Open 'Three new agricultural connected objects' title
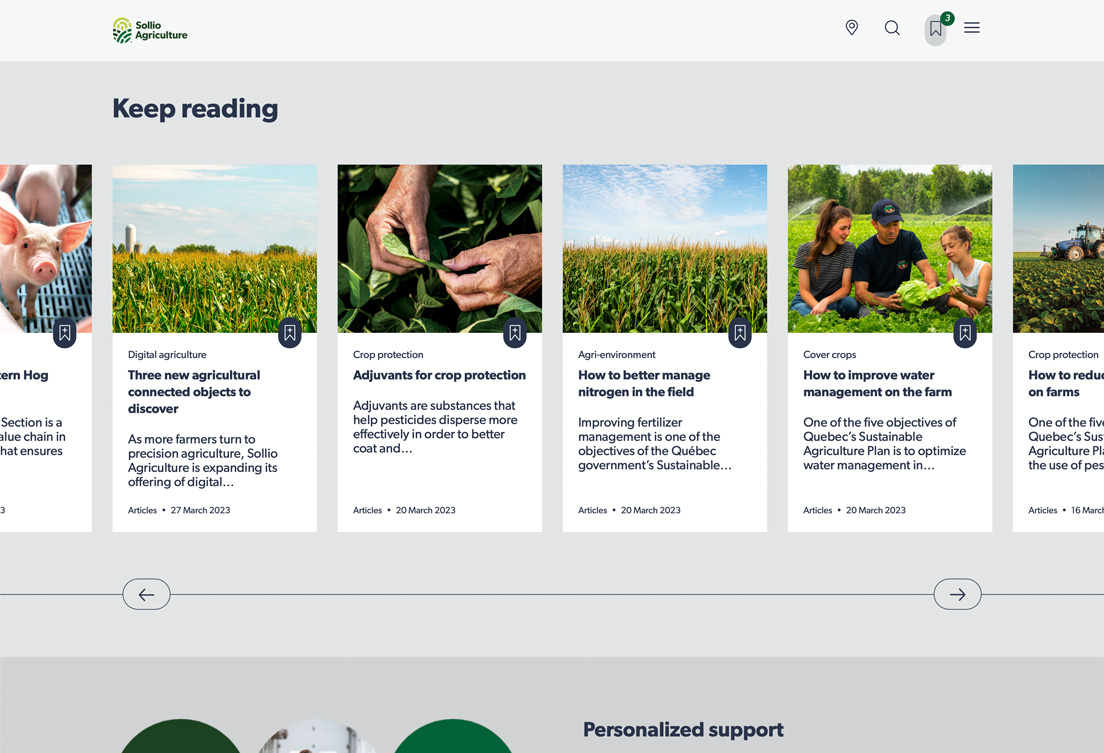1104x753 pixels. coord(194,392)
